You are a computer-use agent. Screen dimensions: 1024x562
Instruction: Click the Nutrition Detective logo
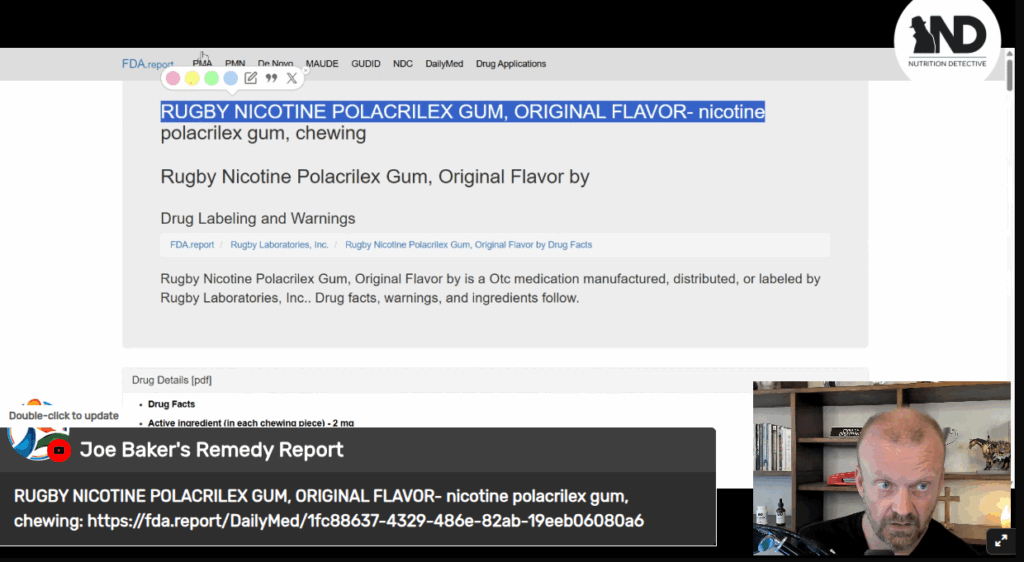(947, 40)
